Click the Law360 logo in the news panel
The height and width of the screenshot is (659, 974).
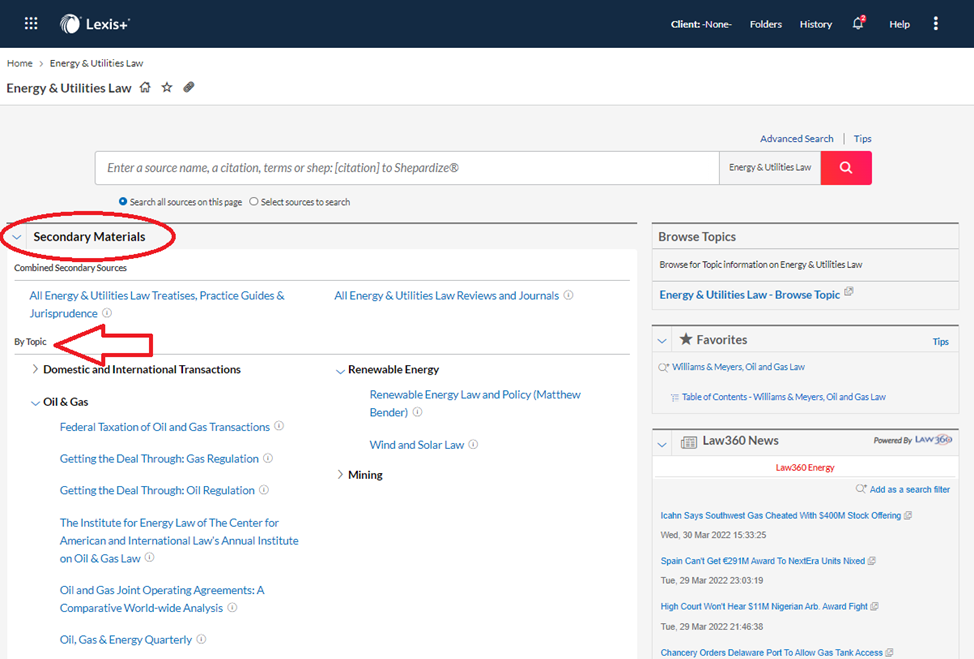pos(934,440)
